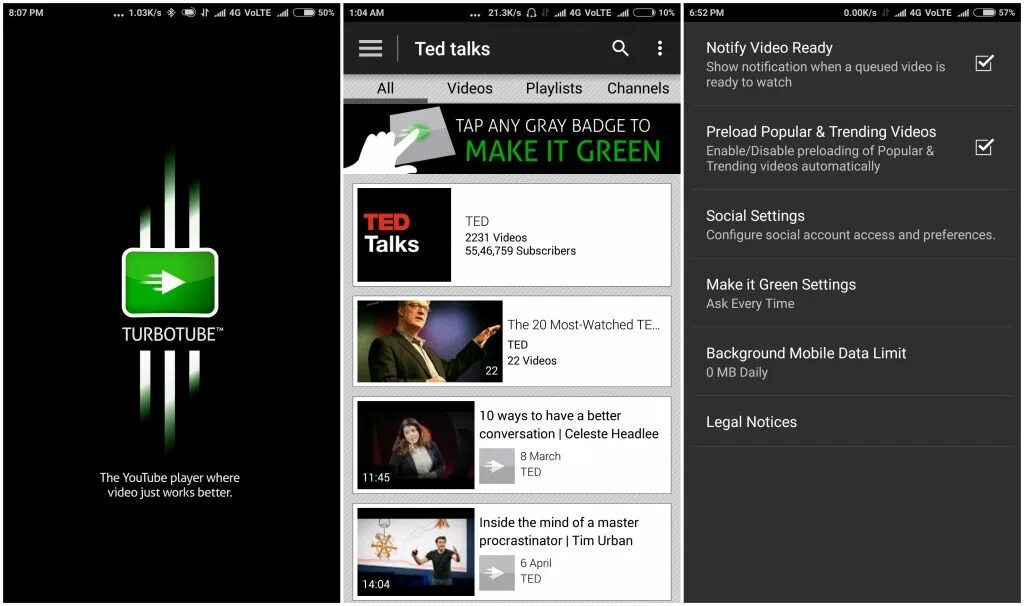Tap the Make It Green banner text
The width and height of the screenshot is (1024, 606).
(x=562, y=152)
